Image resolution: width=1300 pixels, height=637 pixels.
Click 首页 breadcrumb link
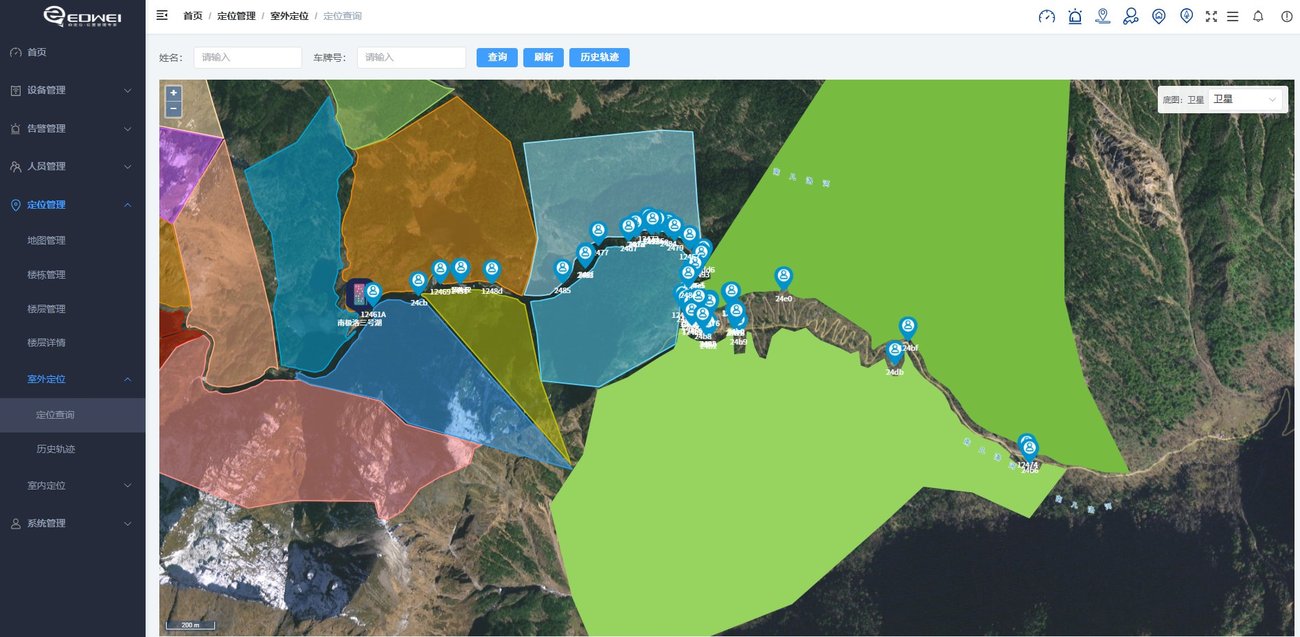[x=193, y=16]
